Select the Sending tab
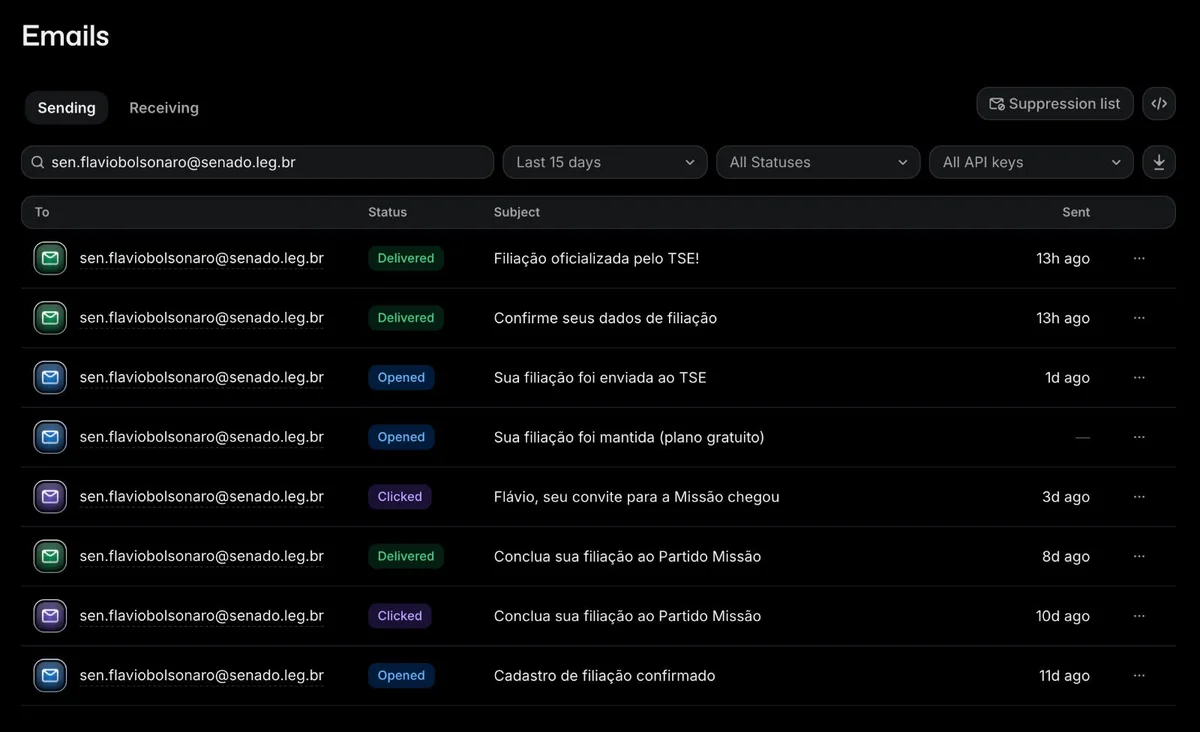 coord(67,108)
